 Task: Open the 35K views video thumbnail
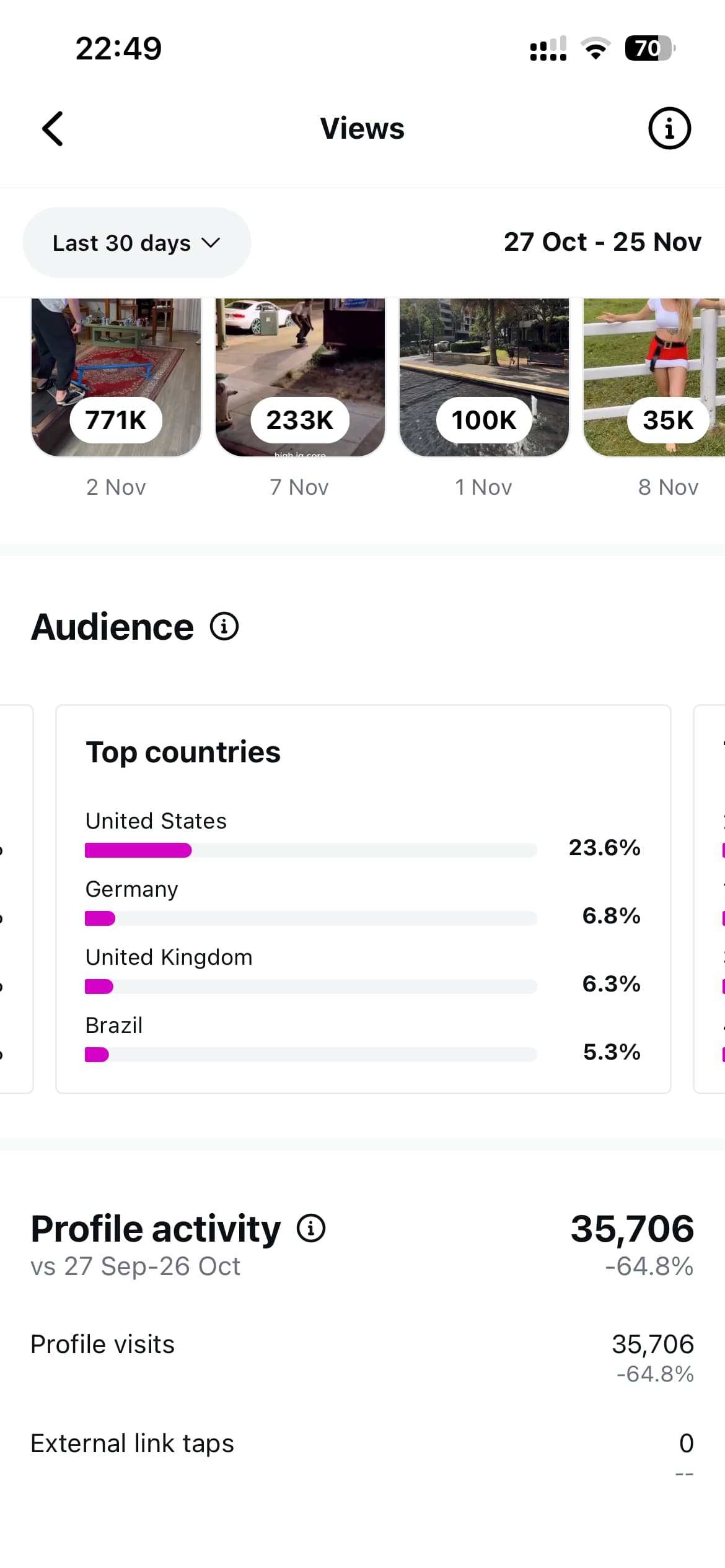[654, 377]
